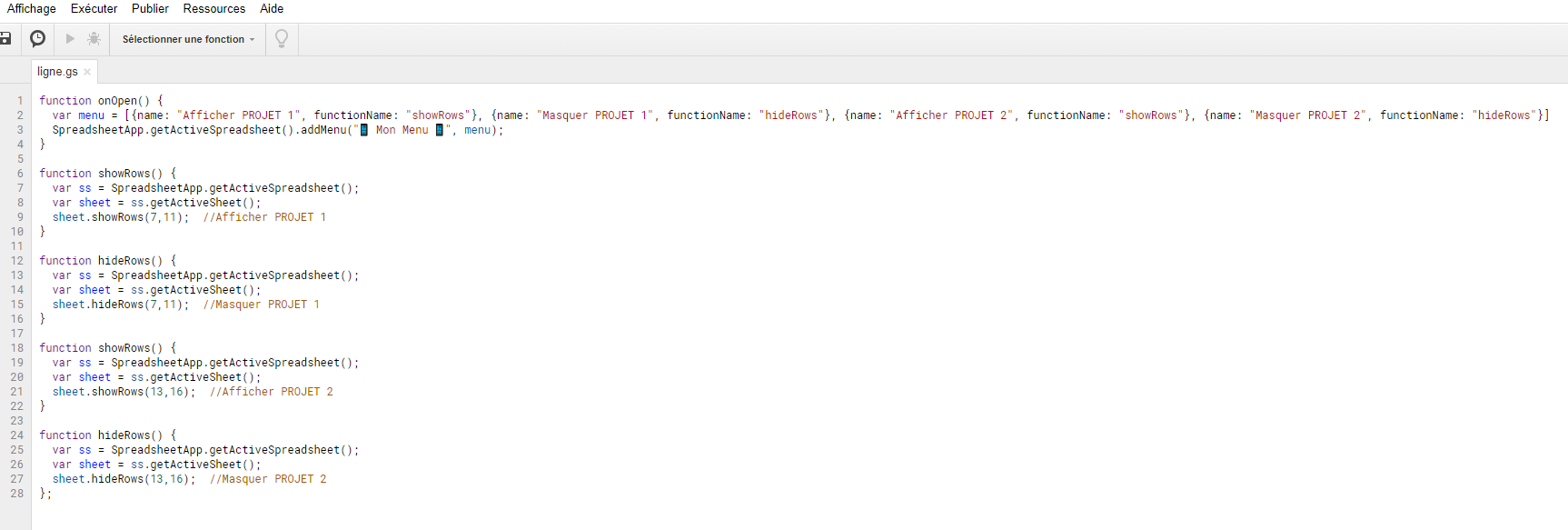The image size is (1568, 530).
Task: Start debugging with the bug icon
Action: point(94,38)
